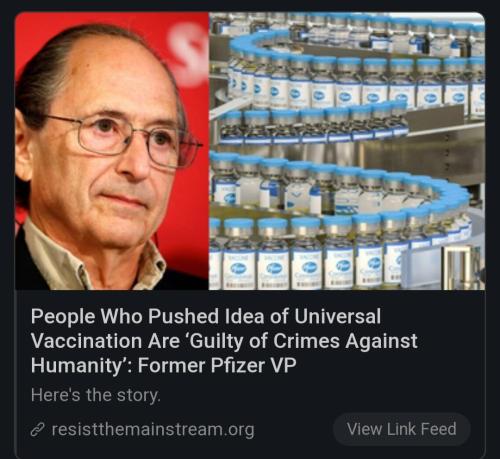Select the words "Former Pfizer VP" in headline
This screenshot has width=500, height=459.
coord(217,366)
